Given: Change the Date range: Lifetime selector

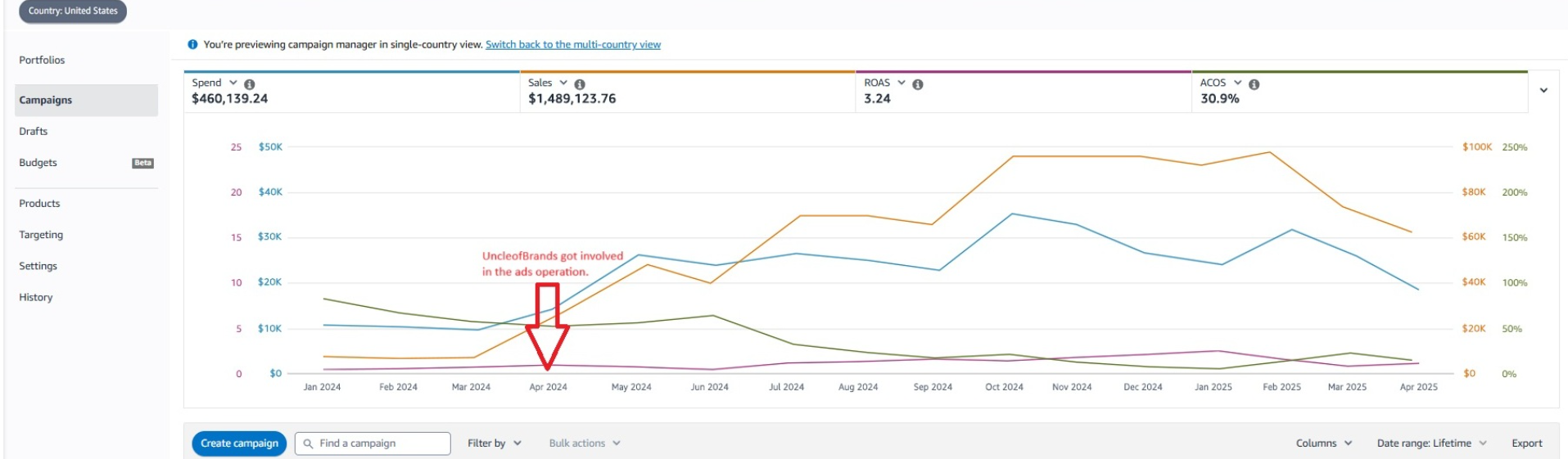Looking at the screenshot, I should tap(1431, 443).
